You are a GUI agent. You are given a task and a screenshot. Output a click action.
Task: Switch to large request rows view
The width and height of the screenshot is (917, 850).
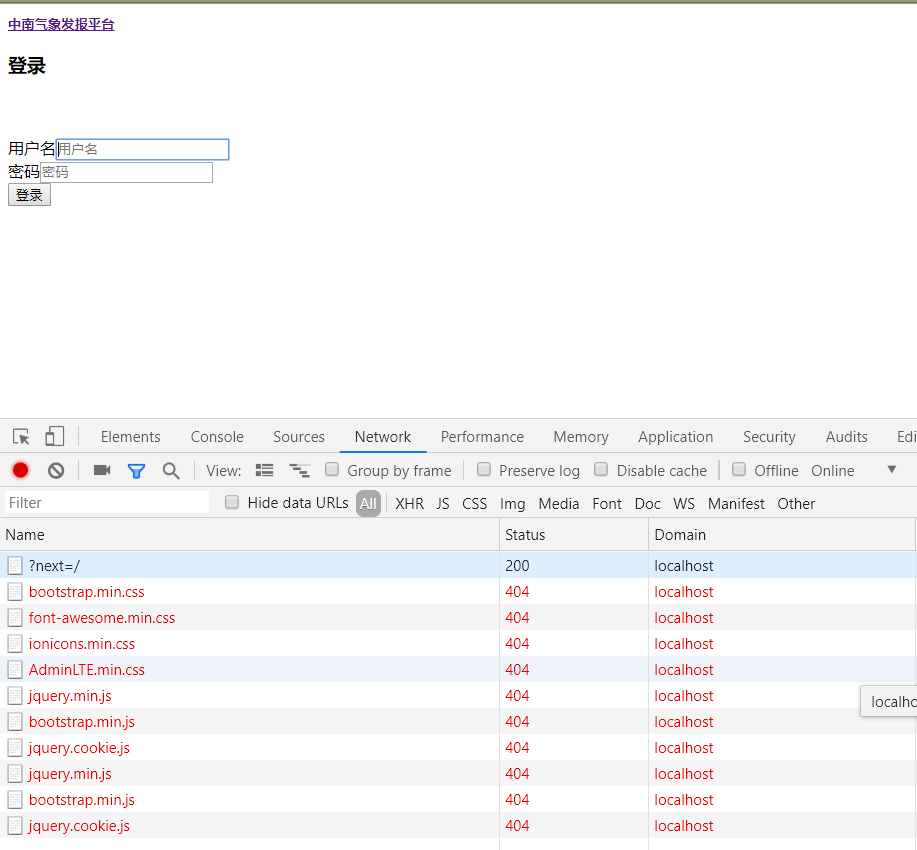click(x=264, y=470)
